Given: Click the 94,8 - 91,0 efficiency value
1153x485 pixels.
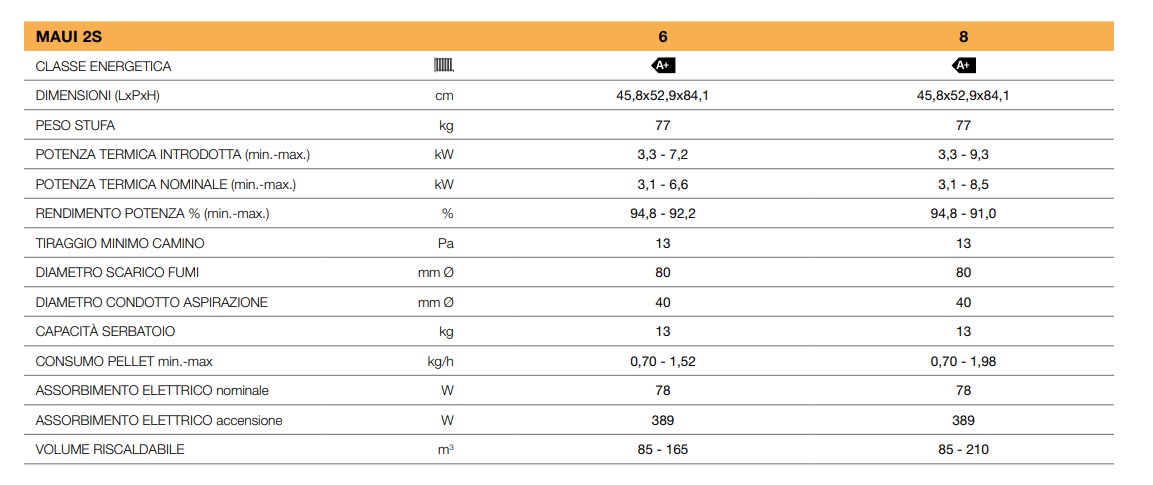Looking at the screenshot, I should [963, 214].
